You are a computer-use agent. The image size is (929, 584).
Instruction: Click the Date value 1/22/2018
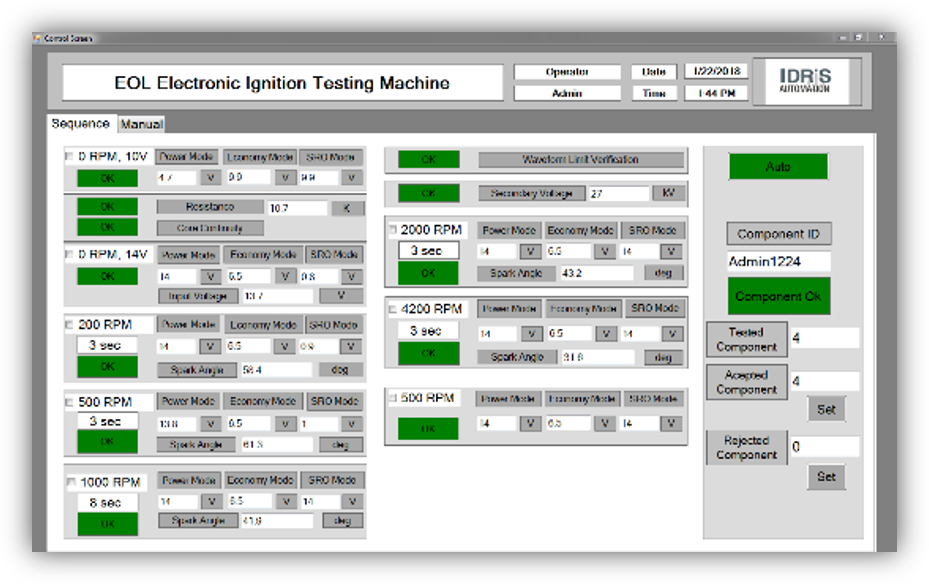point(716,71)
